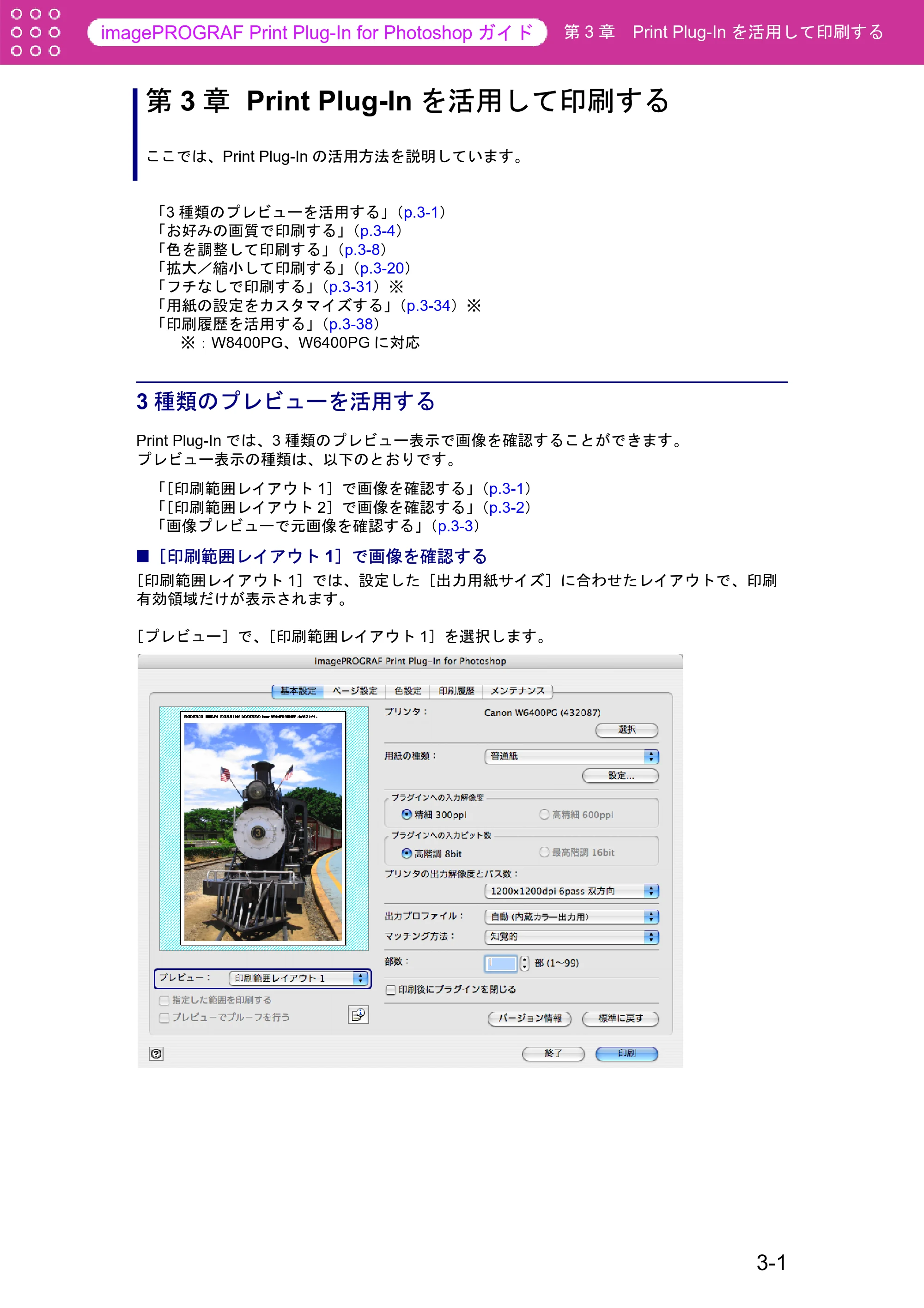Toggle プレビューでプルーフを行う checkbox
The width and height of the screenshot is (924, 1308).
(x=164, y=1017)
